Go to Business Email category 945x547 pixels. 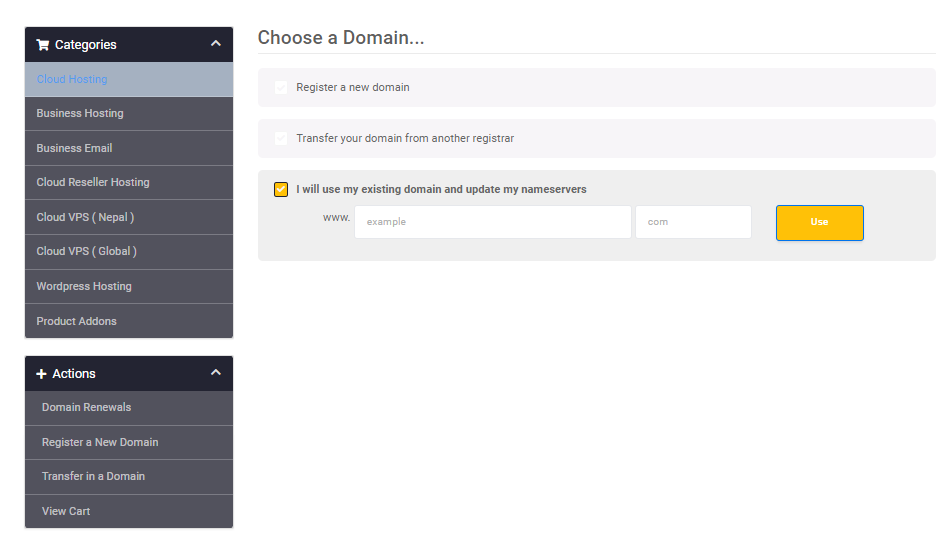[74, 148]
